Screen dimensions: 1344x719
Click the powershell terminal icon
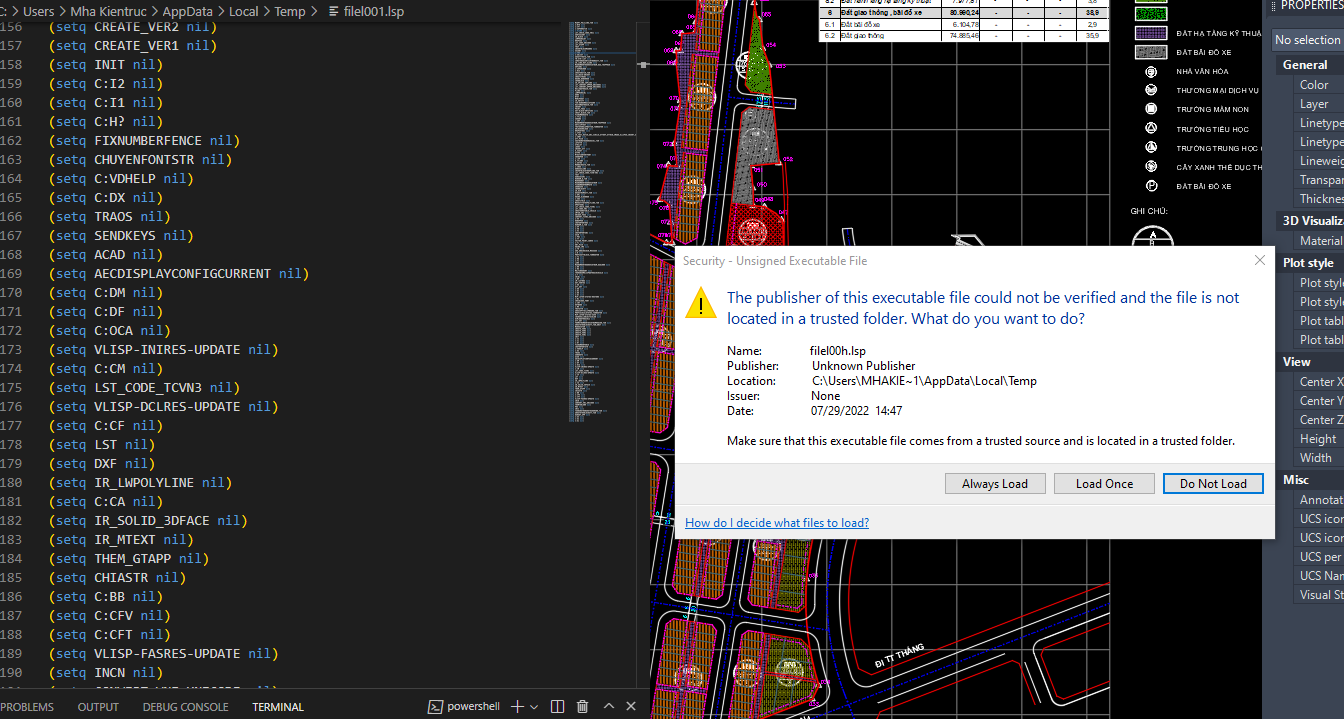435,707
